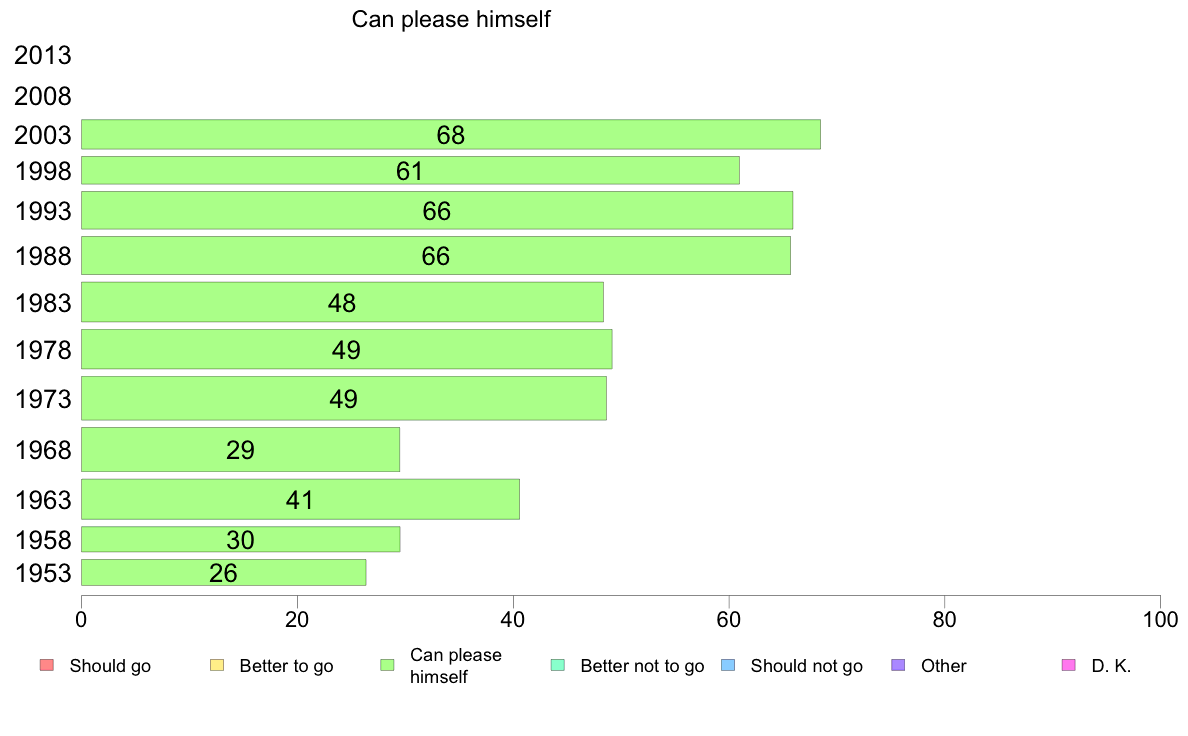This screenshot has height=736, width=1188.
Task: Click the 1953 bar labeled 26
Action: (224, 572)
